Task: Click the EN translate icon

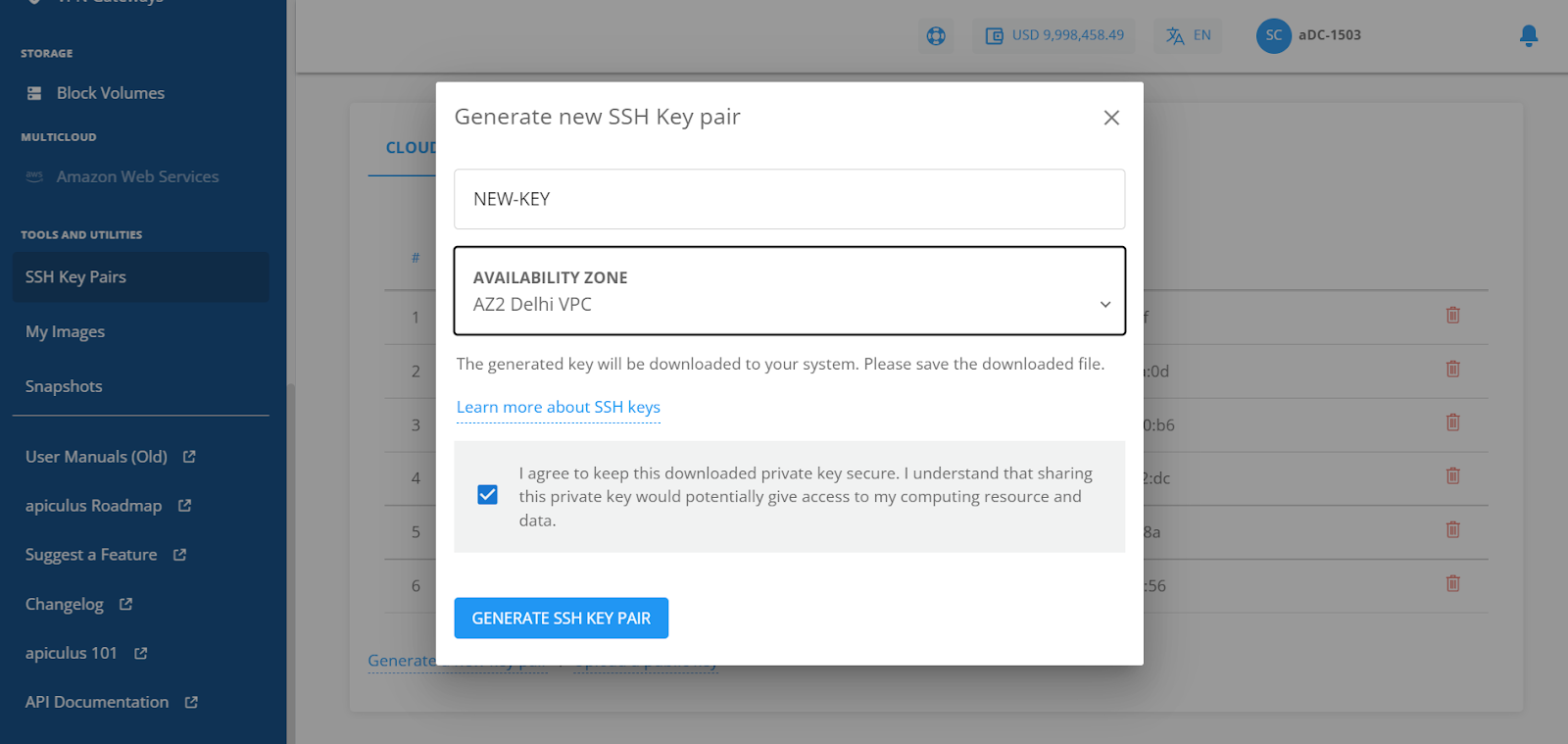Action: 1172,35
